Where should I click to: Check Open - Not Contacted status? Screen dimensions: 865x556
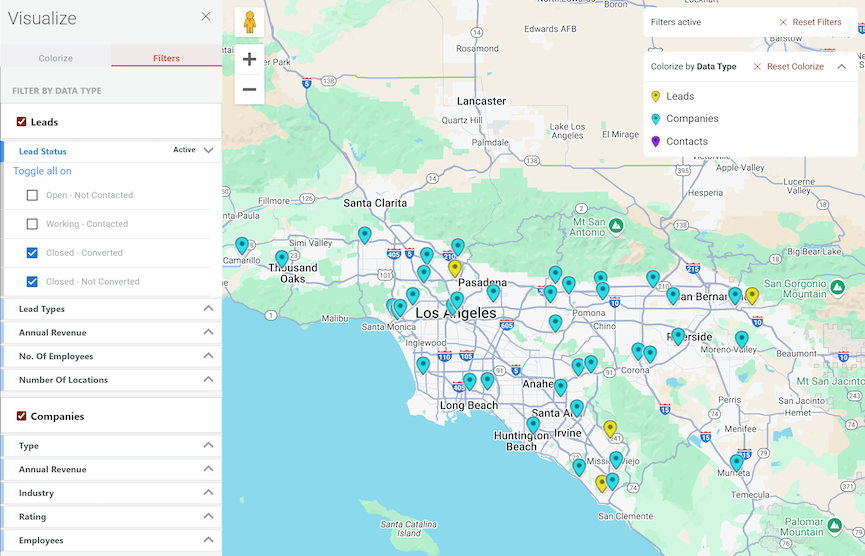click(x=32, y=195)
